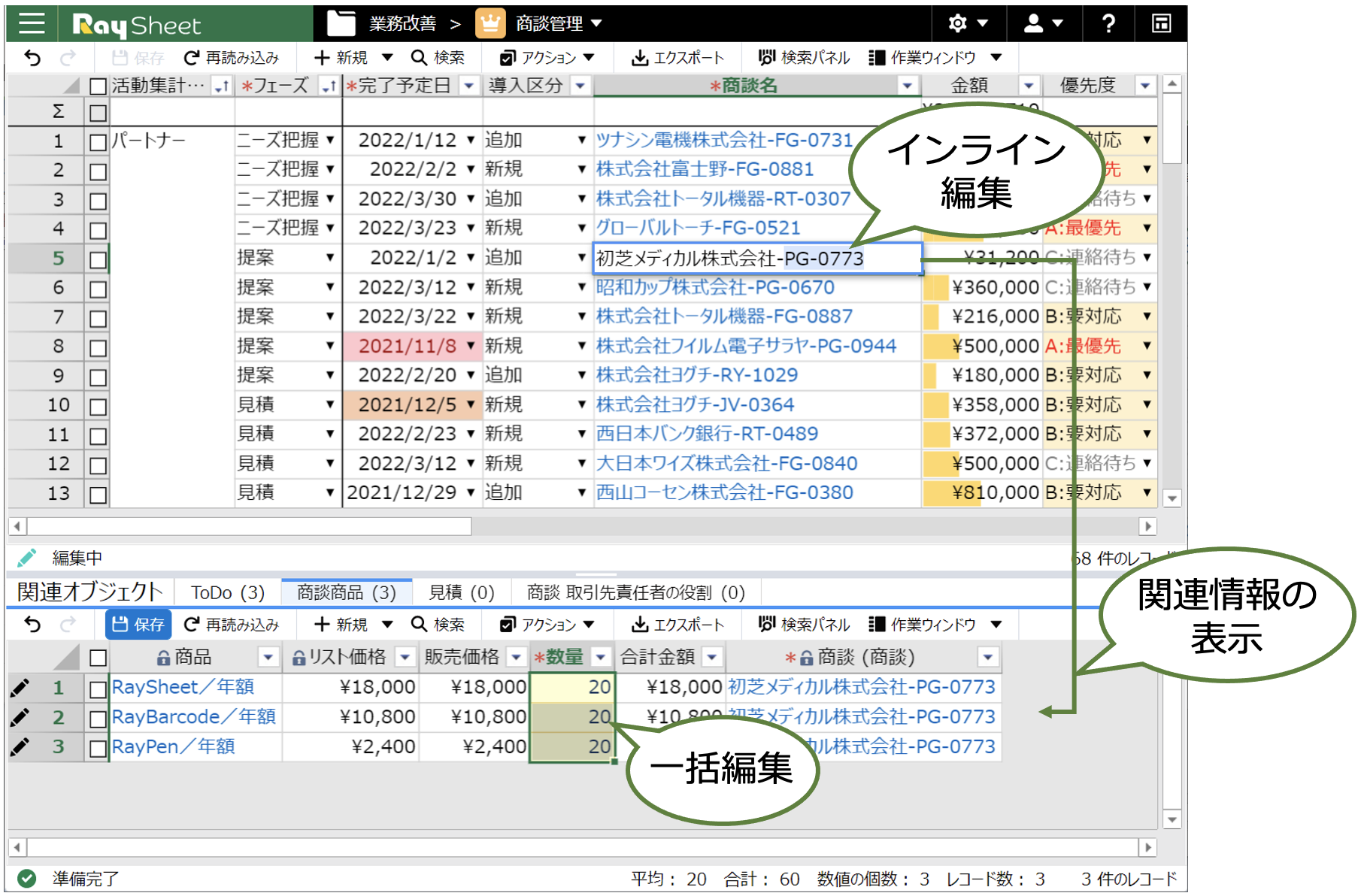Click the crown icon beside 商談管理

490,24
